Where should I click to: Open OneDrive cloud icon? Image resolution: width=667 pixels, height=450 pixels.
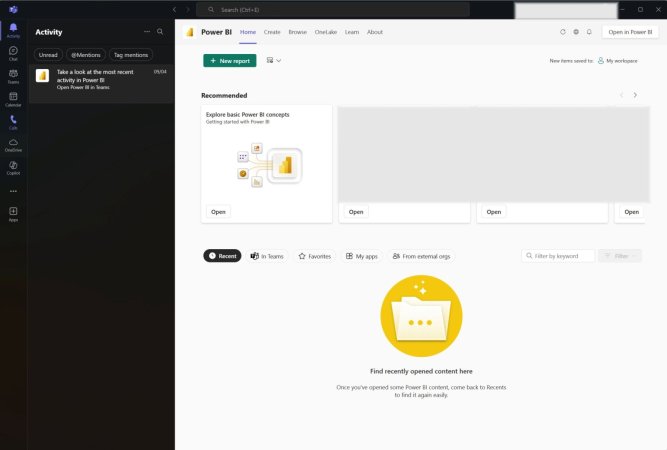point(13,145)
